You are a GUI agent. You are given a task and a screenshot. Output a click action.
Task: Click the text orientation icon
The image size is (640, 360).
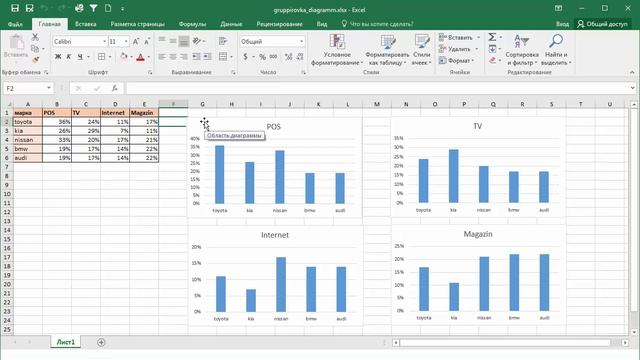point(197,41)
